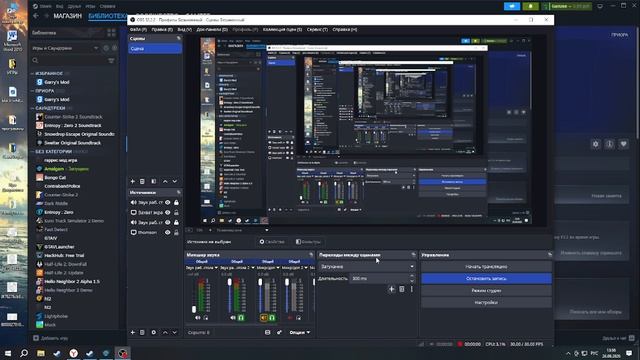Image resolution: width=640 pixels, height=360 pixels.
Task: Toggle the lock on the bottom source in the list
Action: pyautogui.click(x=176, y=232)
